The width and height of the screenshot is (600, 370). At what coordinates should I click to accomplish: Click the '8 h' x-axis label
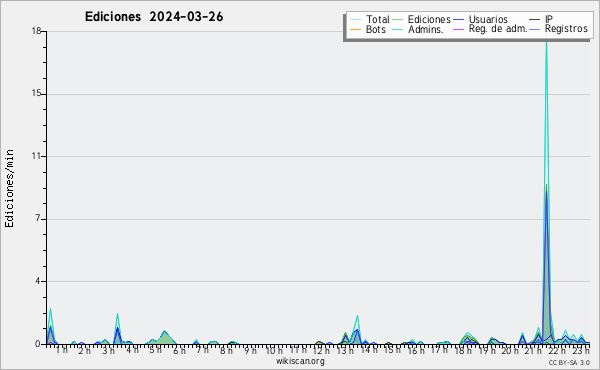click(x=226, y=350)
